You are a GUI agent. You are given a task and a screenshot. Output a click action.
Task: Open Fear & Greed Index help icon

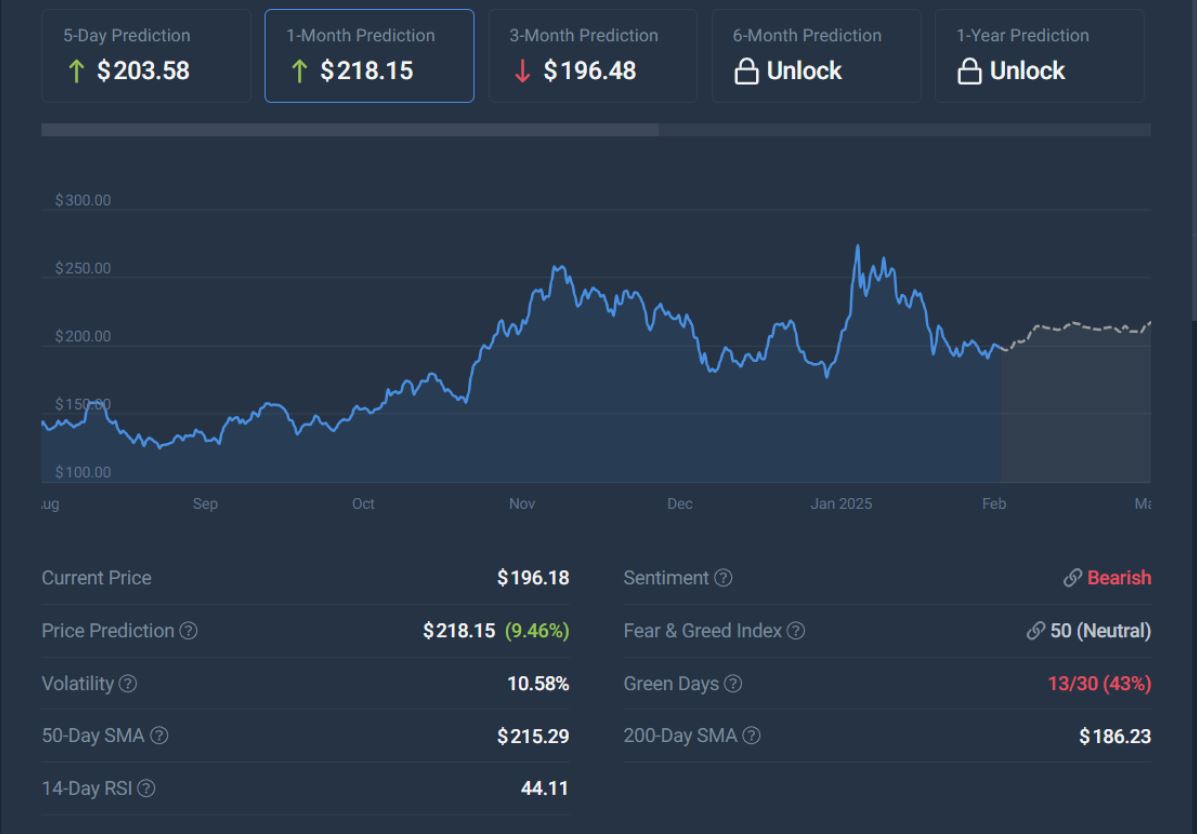(x=796, y=631)
